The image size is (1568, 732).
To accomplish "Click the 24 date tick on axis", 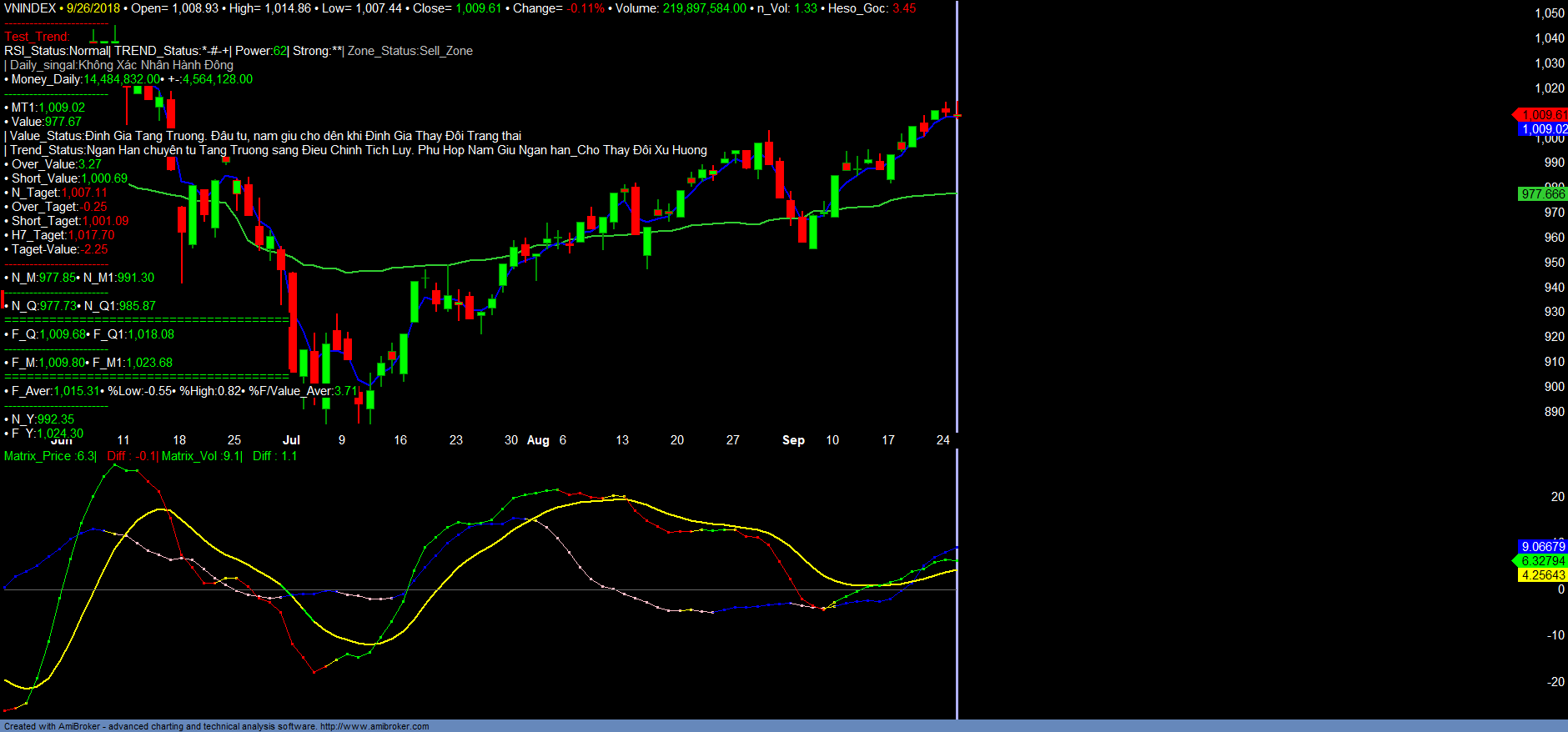I will [942, 440].
